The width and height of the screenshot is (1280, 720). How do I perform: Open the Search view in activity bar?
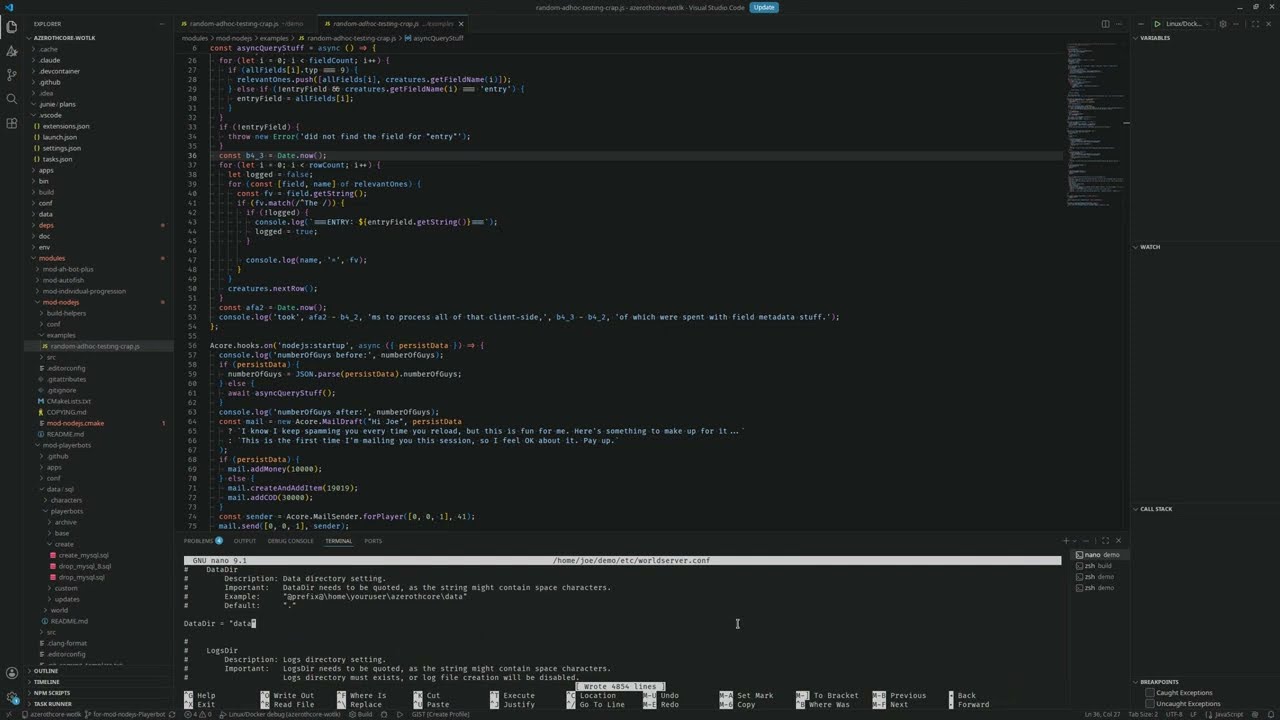click(x=11, y=99)
